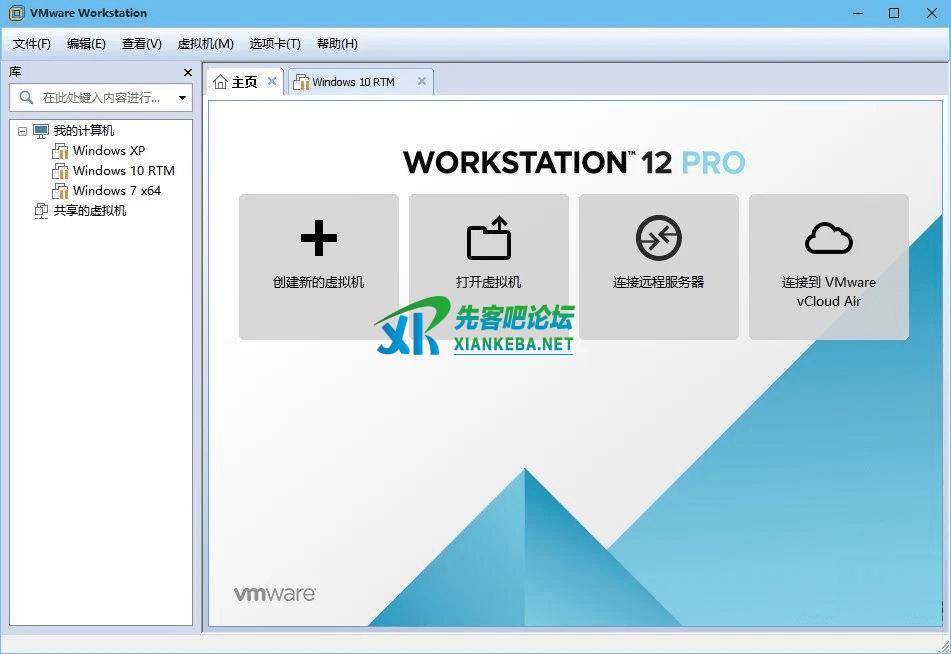951x654 pixels.
Task: Open the 帮助(H) menu
Action: pos(337,44)
